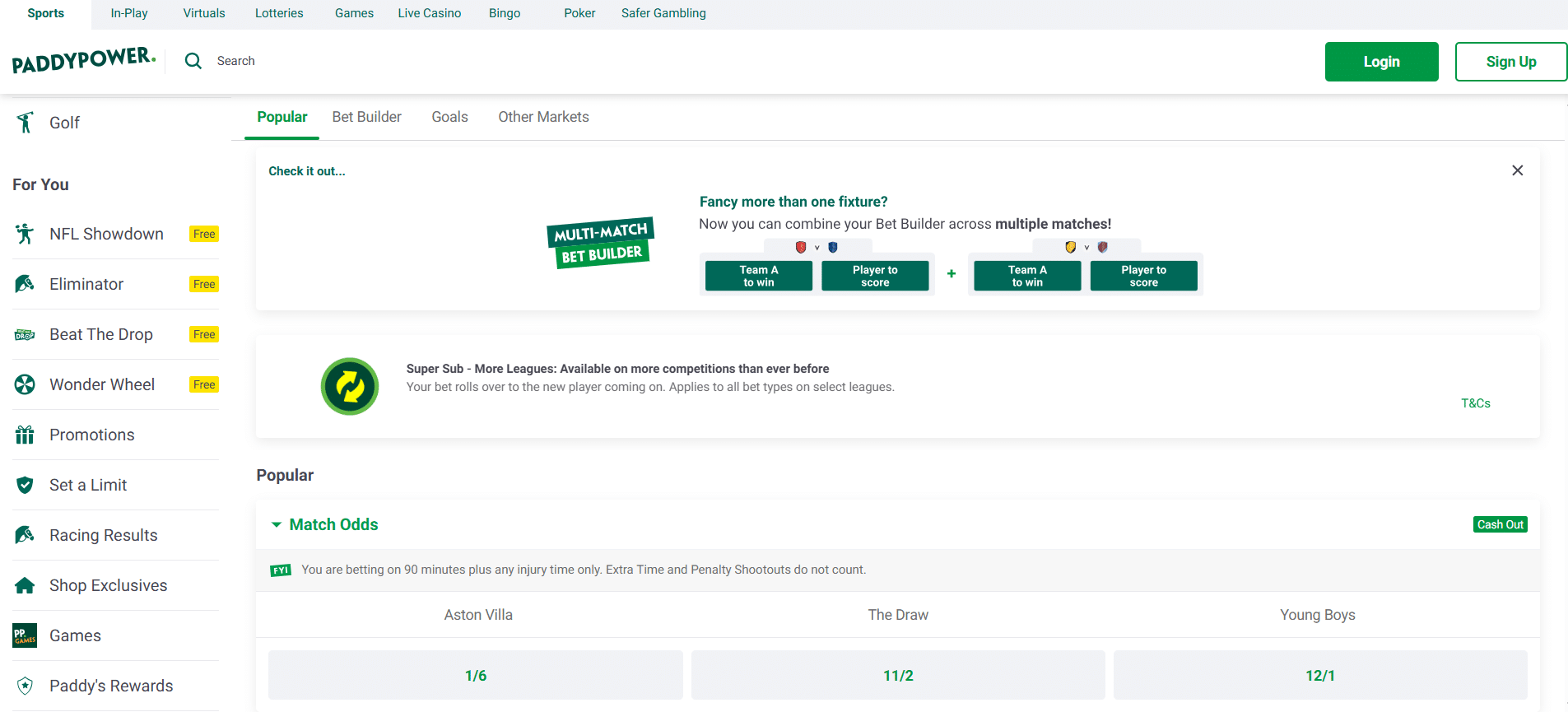Open the Other Markets tab

(x=543, y=117)
